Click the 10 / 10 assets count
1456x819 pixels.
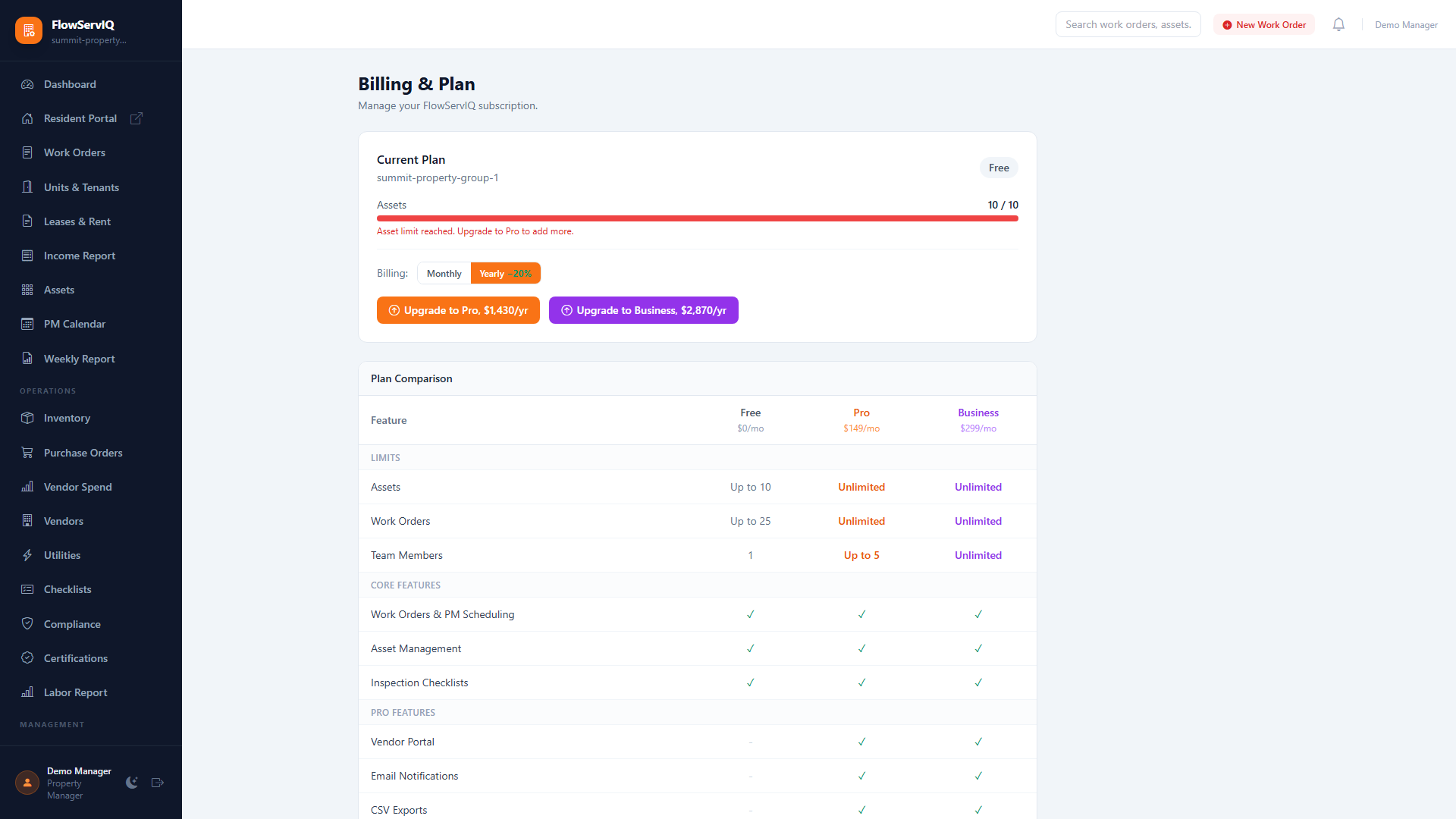pyautogui.click(x=1003, y=205)
